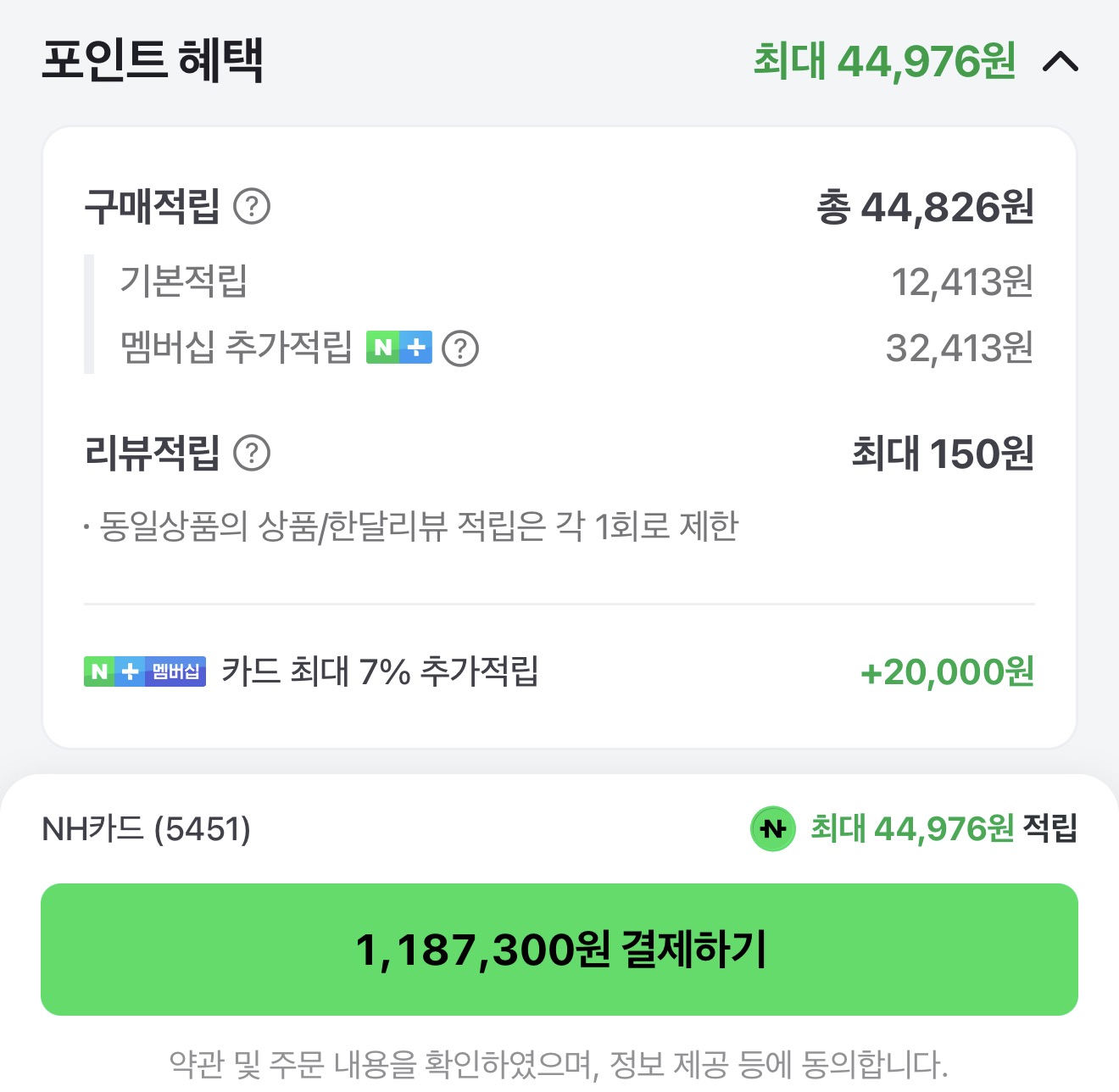The width and height of the screenshot is (1119, 1092).
Task: Tap the N+ 멤버십 badge before 카드 text
Action: pos(145,671)
